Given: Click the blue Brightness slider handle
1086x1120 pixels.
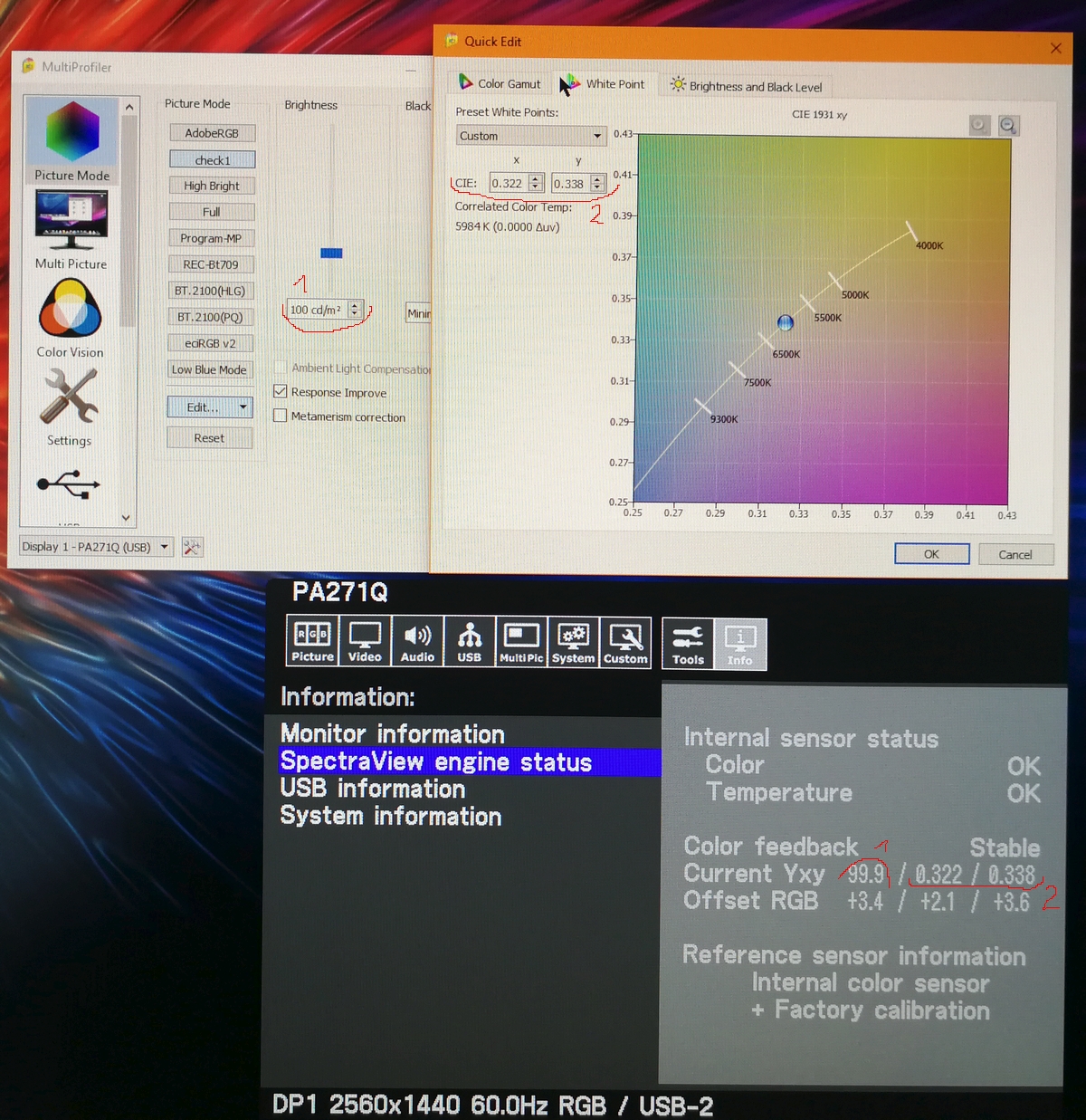Looking at the screenshot, I should [331, 254].
